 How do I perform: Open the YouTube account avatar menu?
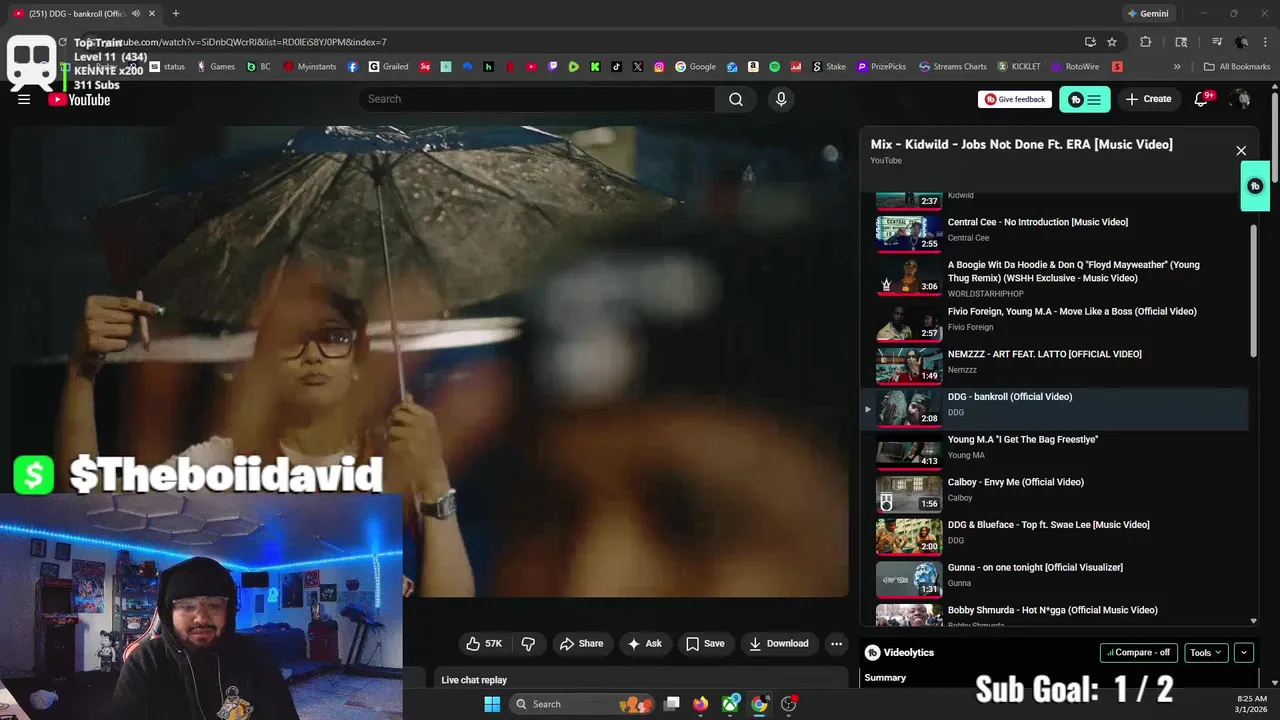tap(1241, 99)
